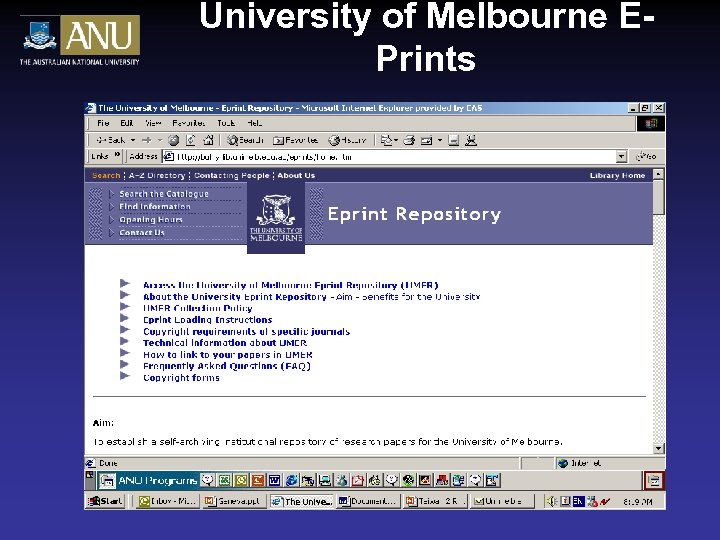Open Copyright requirements of specific journals link

click(246, 332)
